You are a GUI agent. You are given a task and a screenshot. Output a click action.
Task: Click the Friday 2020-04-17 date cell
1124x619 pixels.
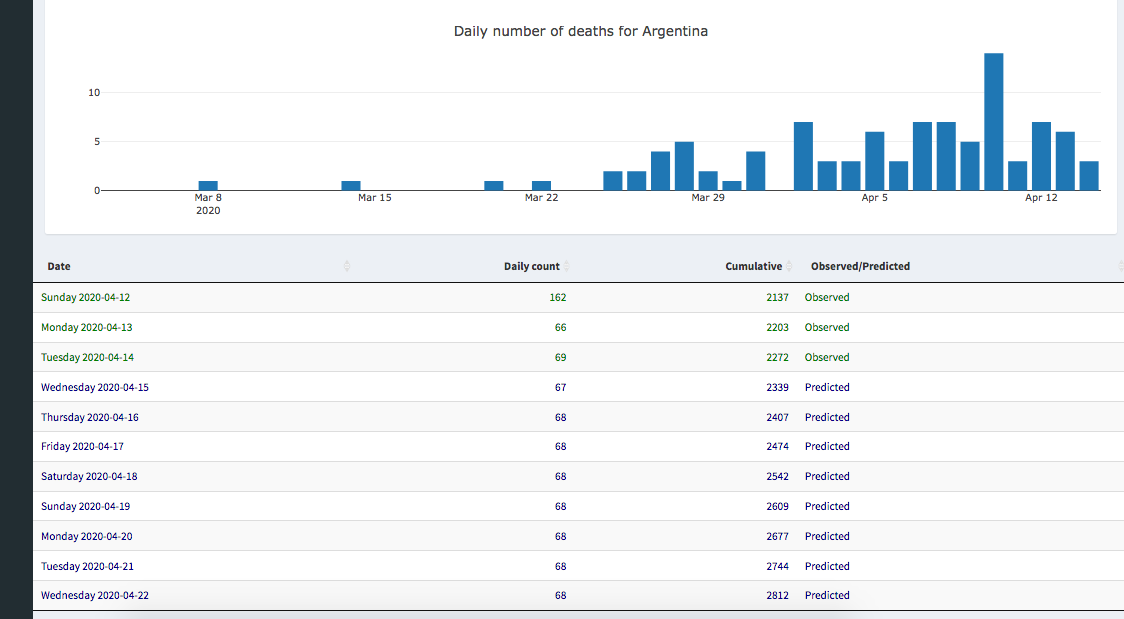click(83, 446)
